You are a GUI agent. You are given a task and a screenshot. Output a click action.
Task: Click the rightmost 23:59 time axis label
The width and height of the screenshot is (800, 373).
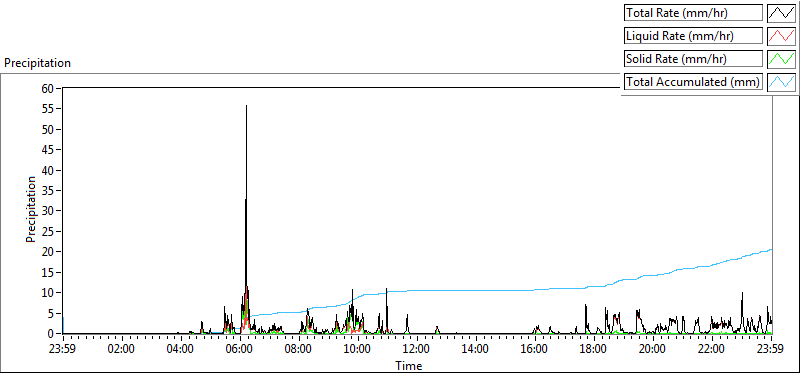pos(771,350)
